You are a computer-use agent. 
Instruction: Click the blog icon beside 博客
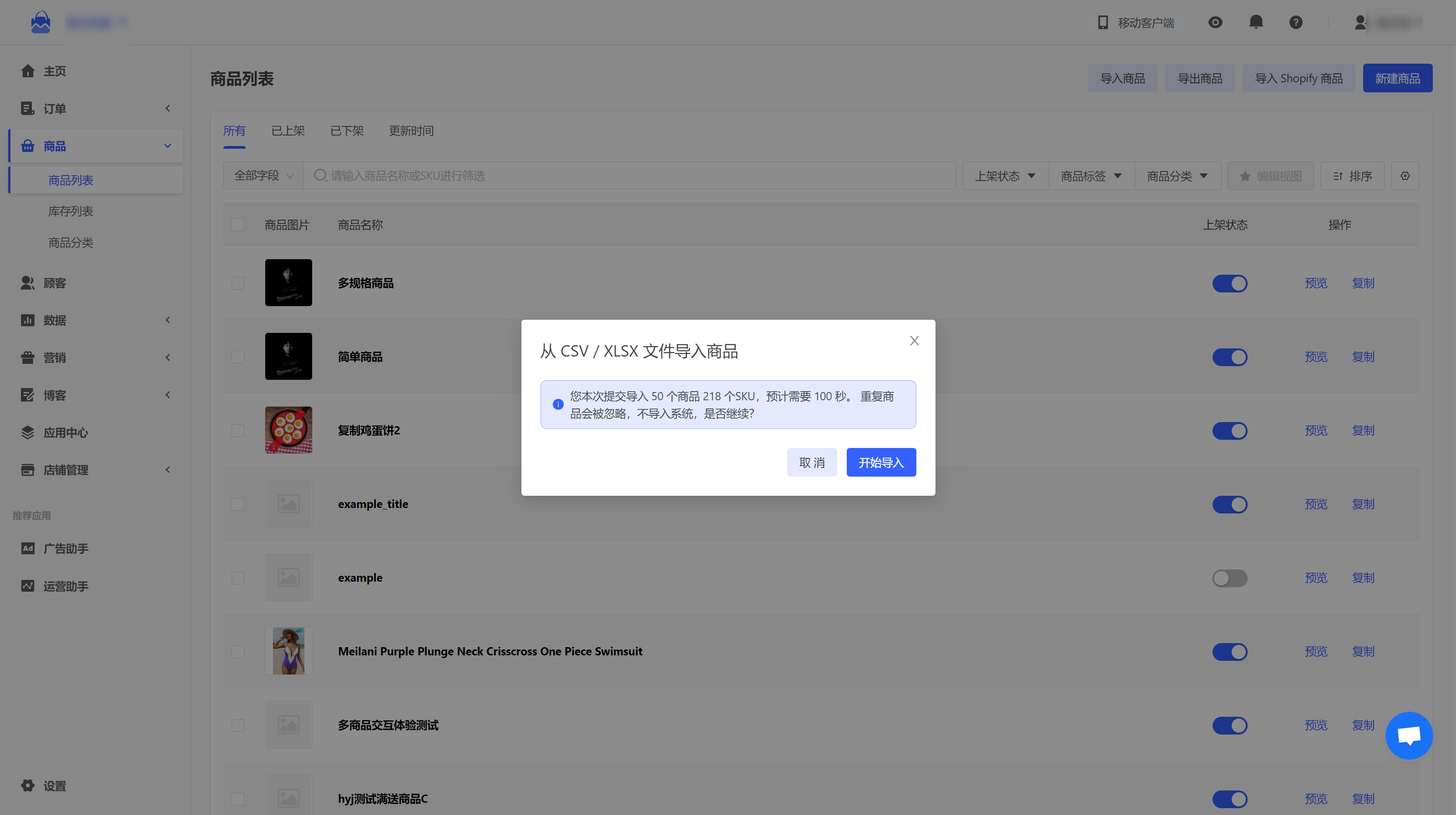coord(28,395)
